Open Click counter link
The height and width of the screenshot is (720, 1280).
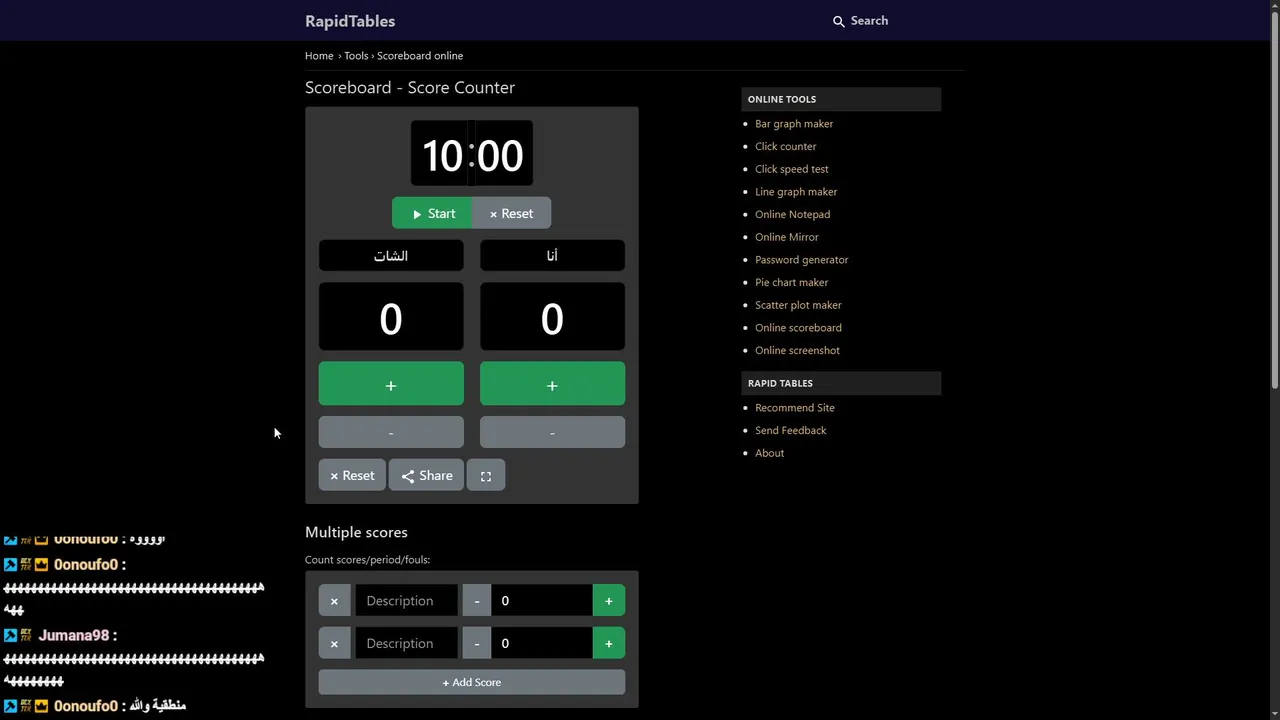tap(786, 146)
